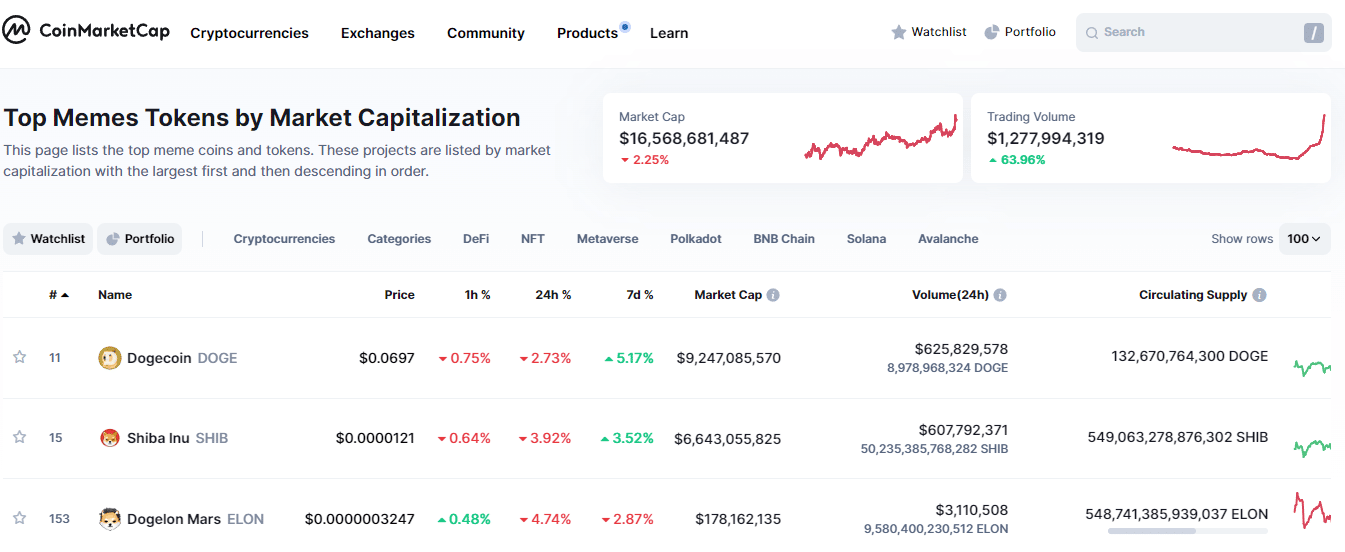Click the Market Cap info icon

(x=773, y=295)
